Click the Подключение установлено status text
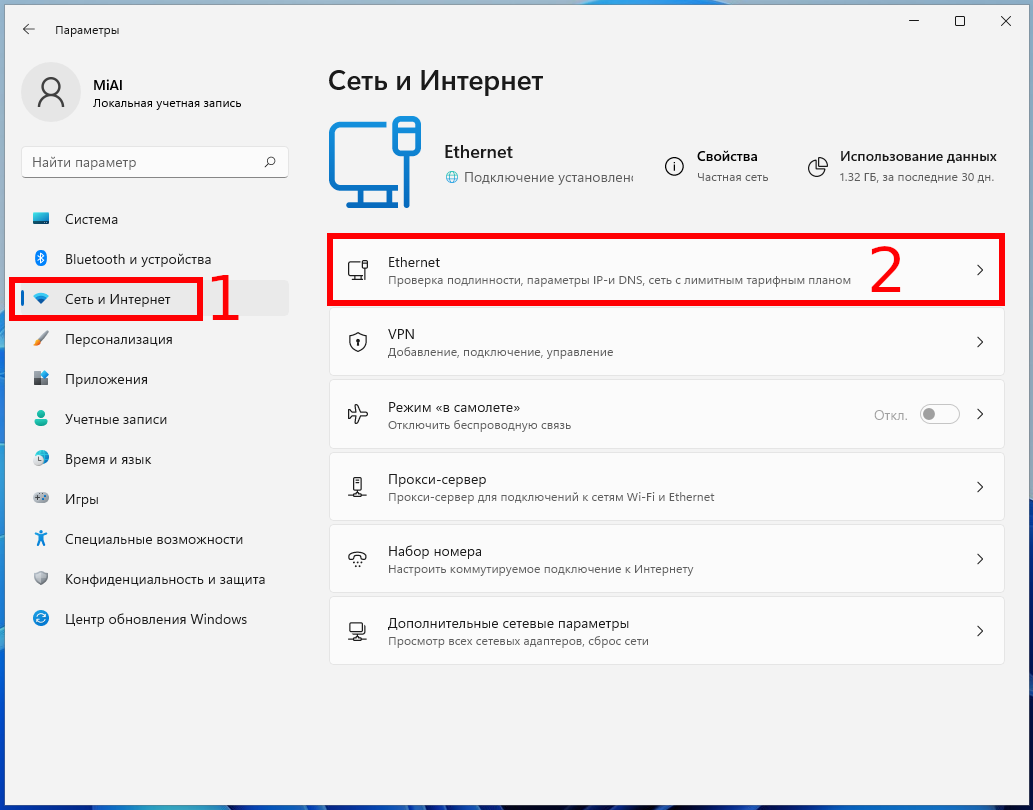Screen dimensions: 1033x810 tap(548, 177)
